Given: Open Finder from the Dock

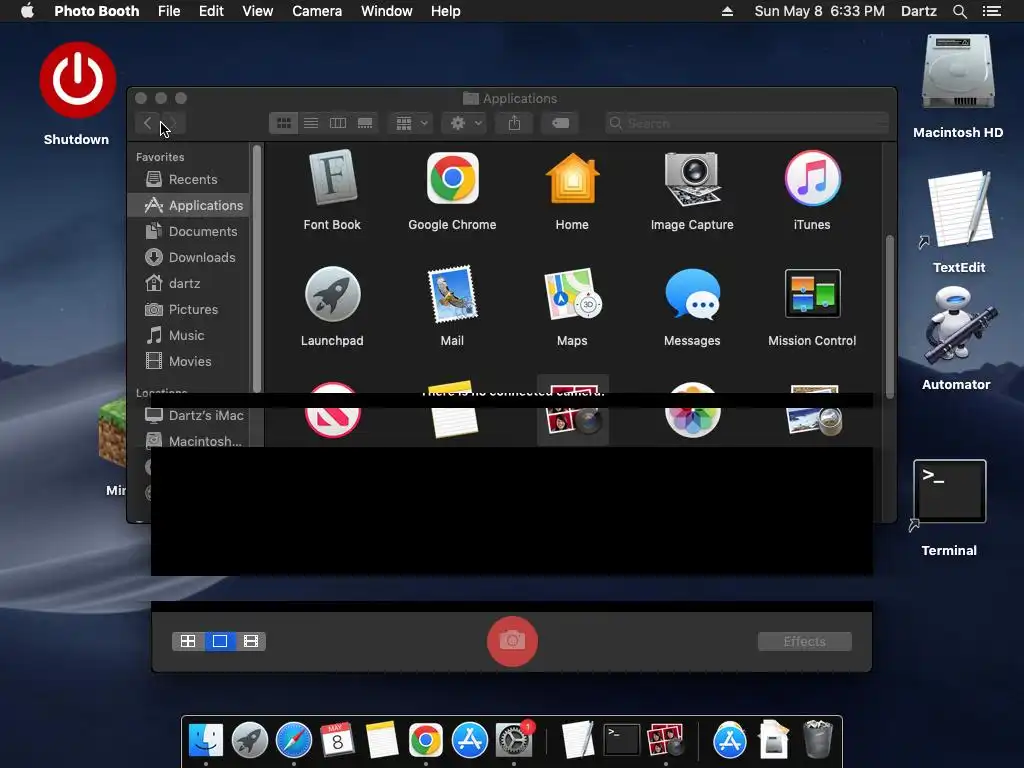Looking at the screenshot, I should [206, 740].
